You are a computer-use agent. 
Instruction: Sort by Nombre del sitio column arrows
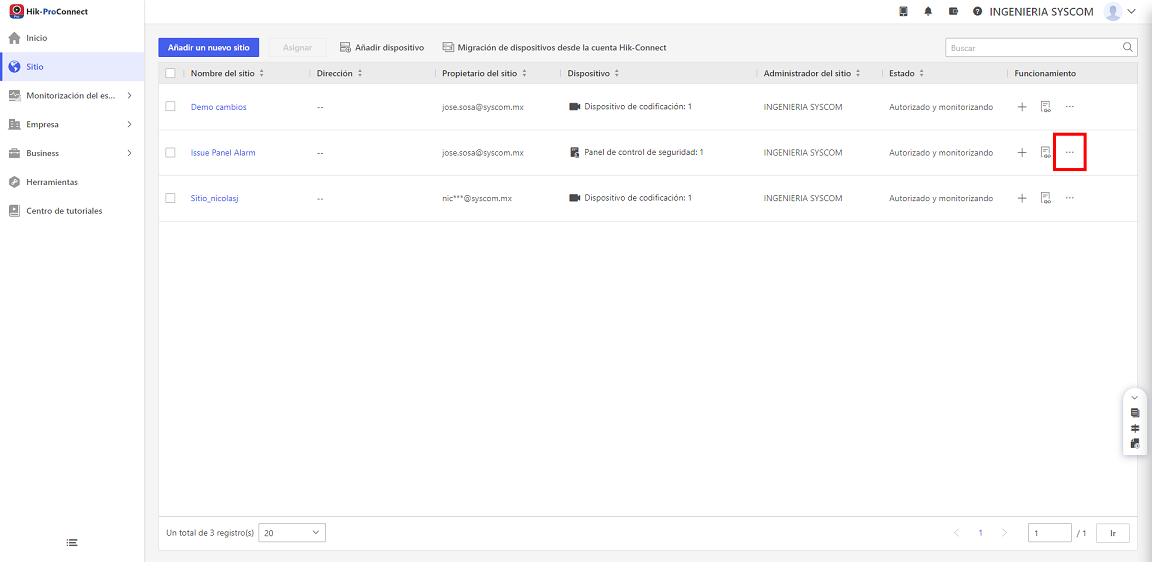262,73
